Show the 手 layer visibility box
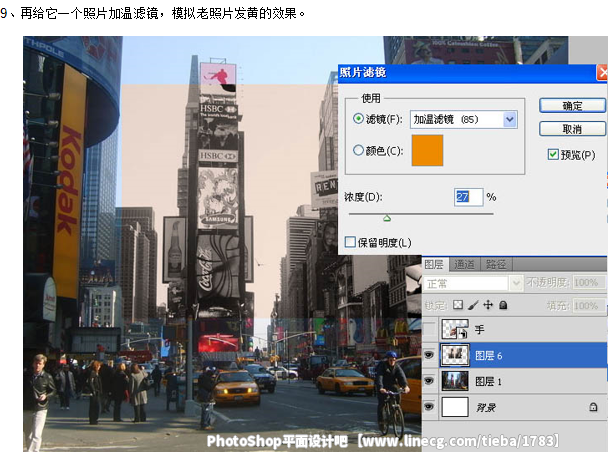The height and width of the screenshot is (460, 615). (x=429, y=329)
